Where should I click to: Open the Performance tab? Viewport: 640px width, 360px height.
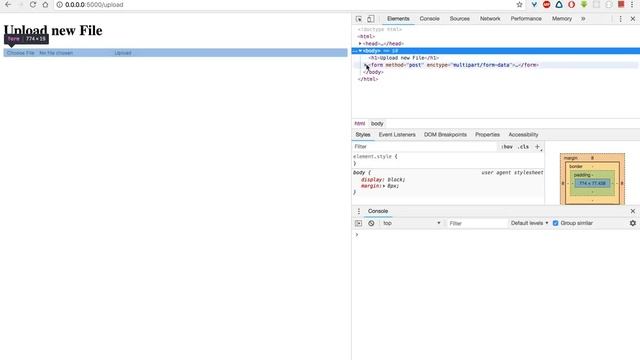[526, 19]
